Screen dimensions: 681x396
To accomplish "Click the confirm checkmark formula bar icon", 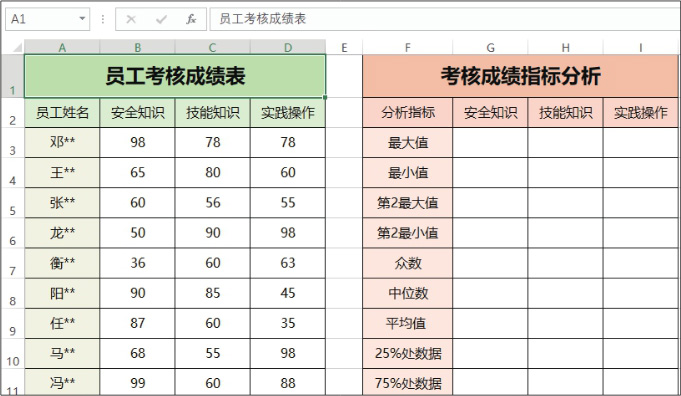I will 161,19.
